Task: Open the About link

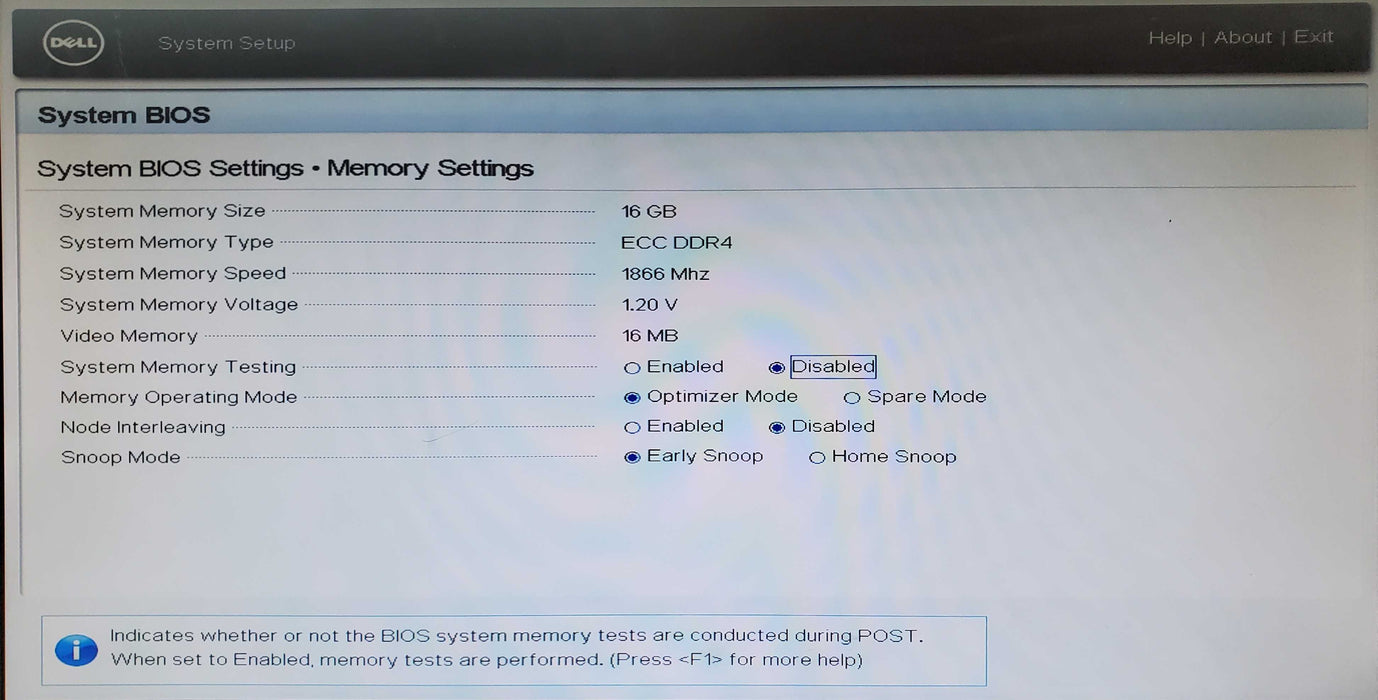Action: click(x=1243, y=38)
